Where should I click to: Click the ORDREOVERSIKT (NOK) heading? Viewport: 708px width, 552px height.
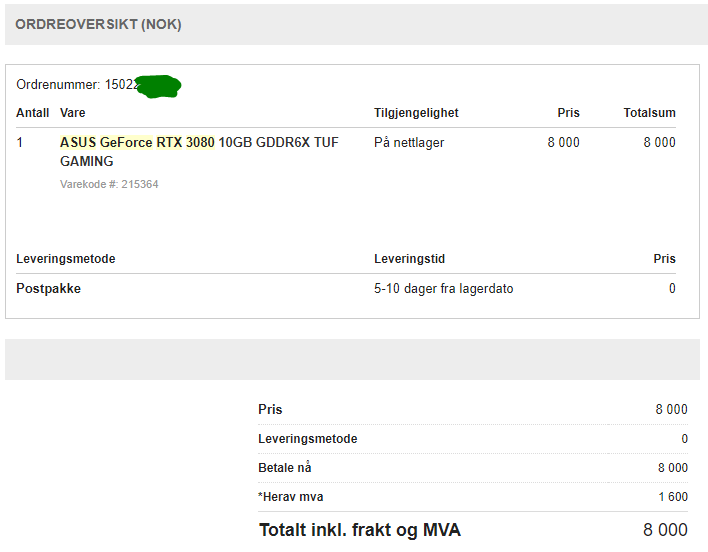coord(98,24)
